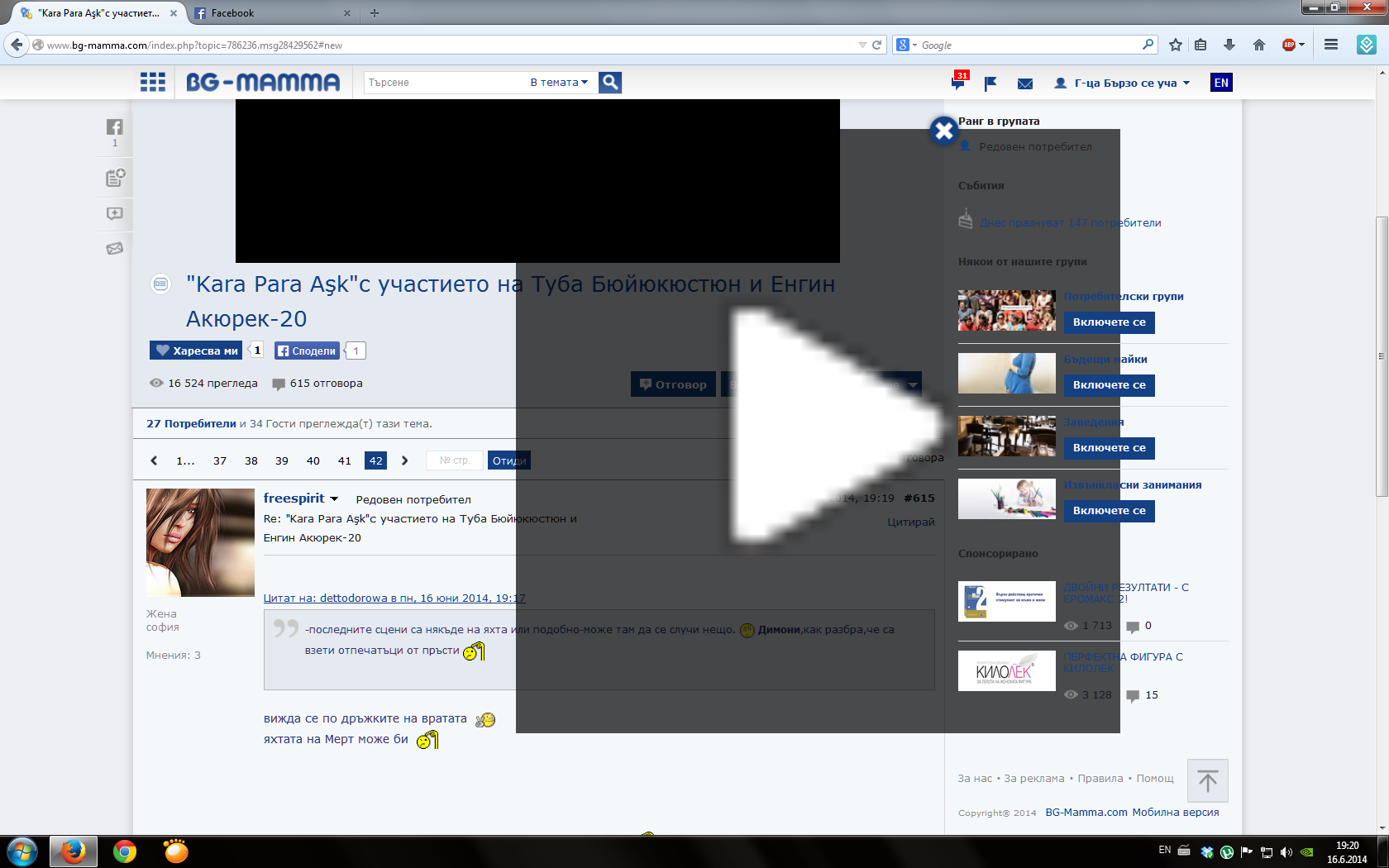Click the Facebook share sidebar icon
Screen dimensions: 1389x868
115,127
